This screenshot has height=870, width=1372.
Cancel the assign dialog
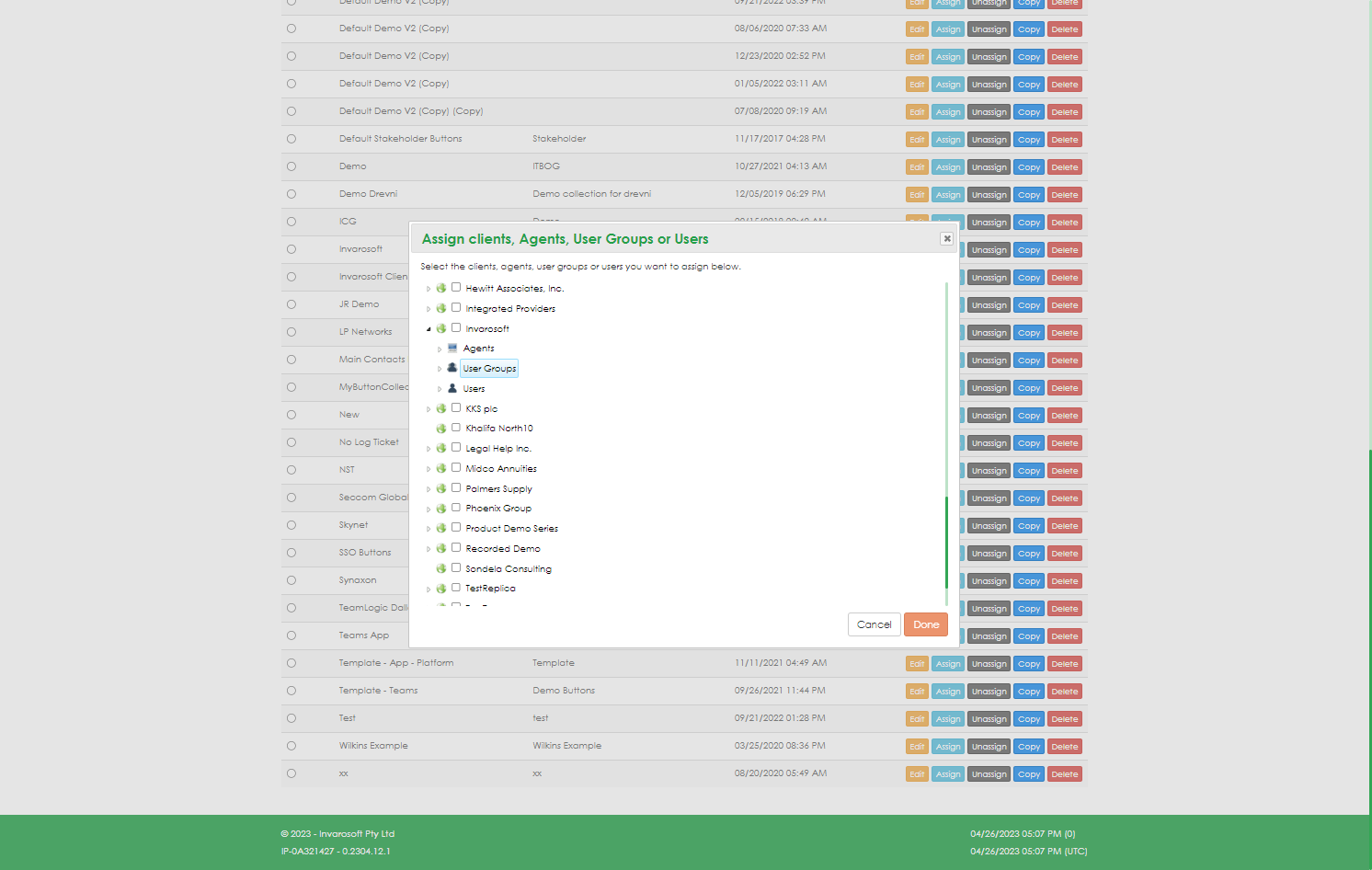[875, 624]
